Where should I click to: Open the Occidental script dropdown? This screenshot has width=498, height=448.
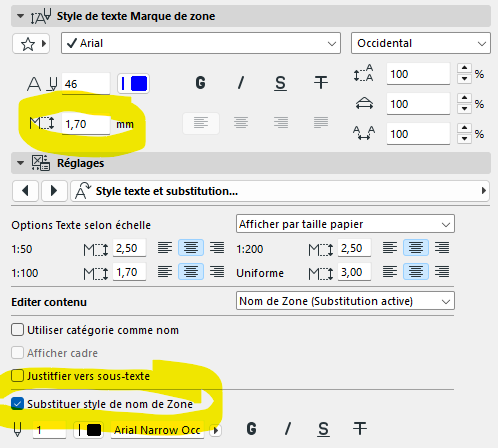(421, 43)
